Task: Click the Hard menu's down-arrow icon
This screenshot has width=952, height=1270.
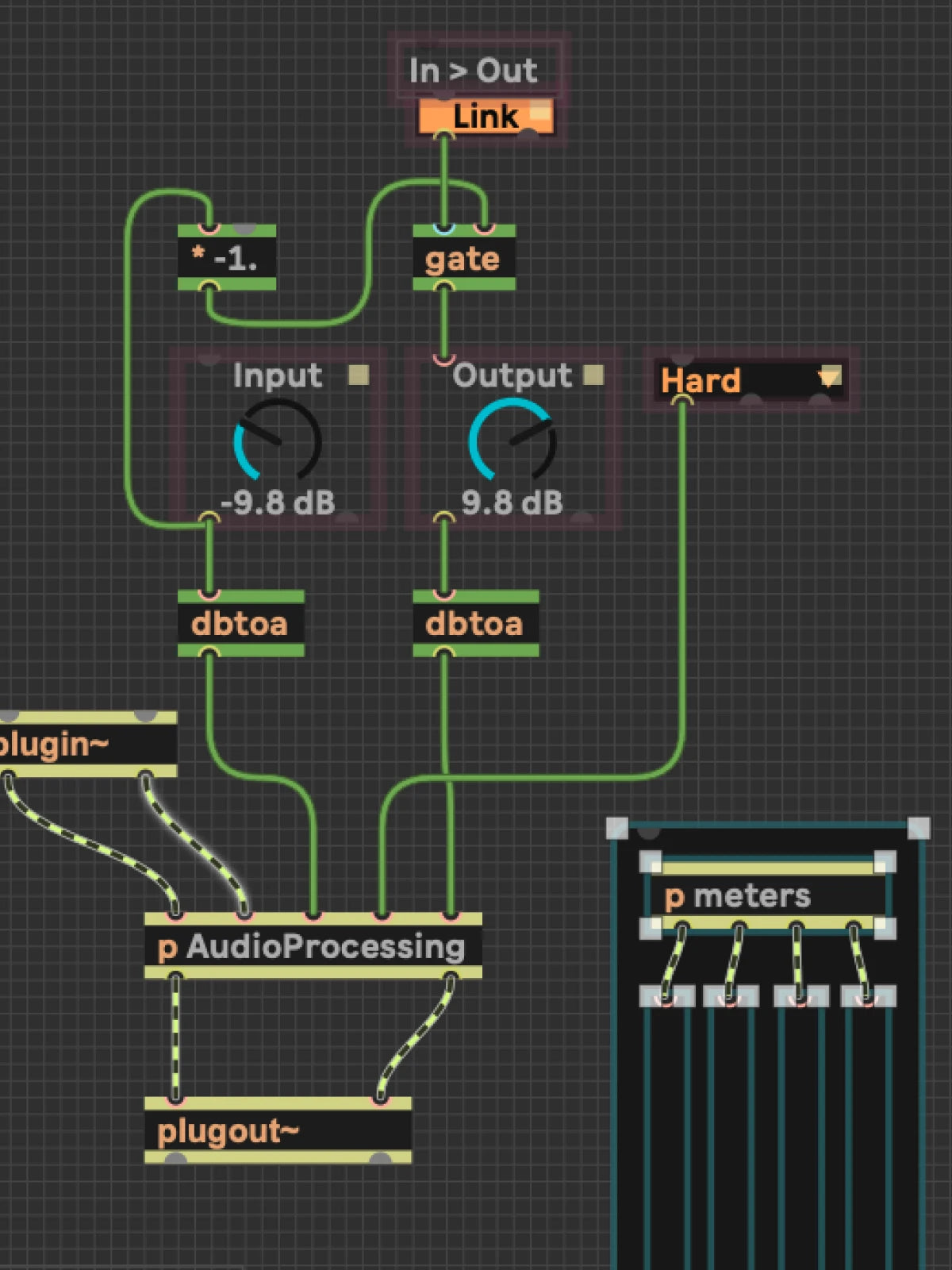Action: click(x=829, y=377)
